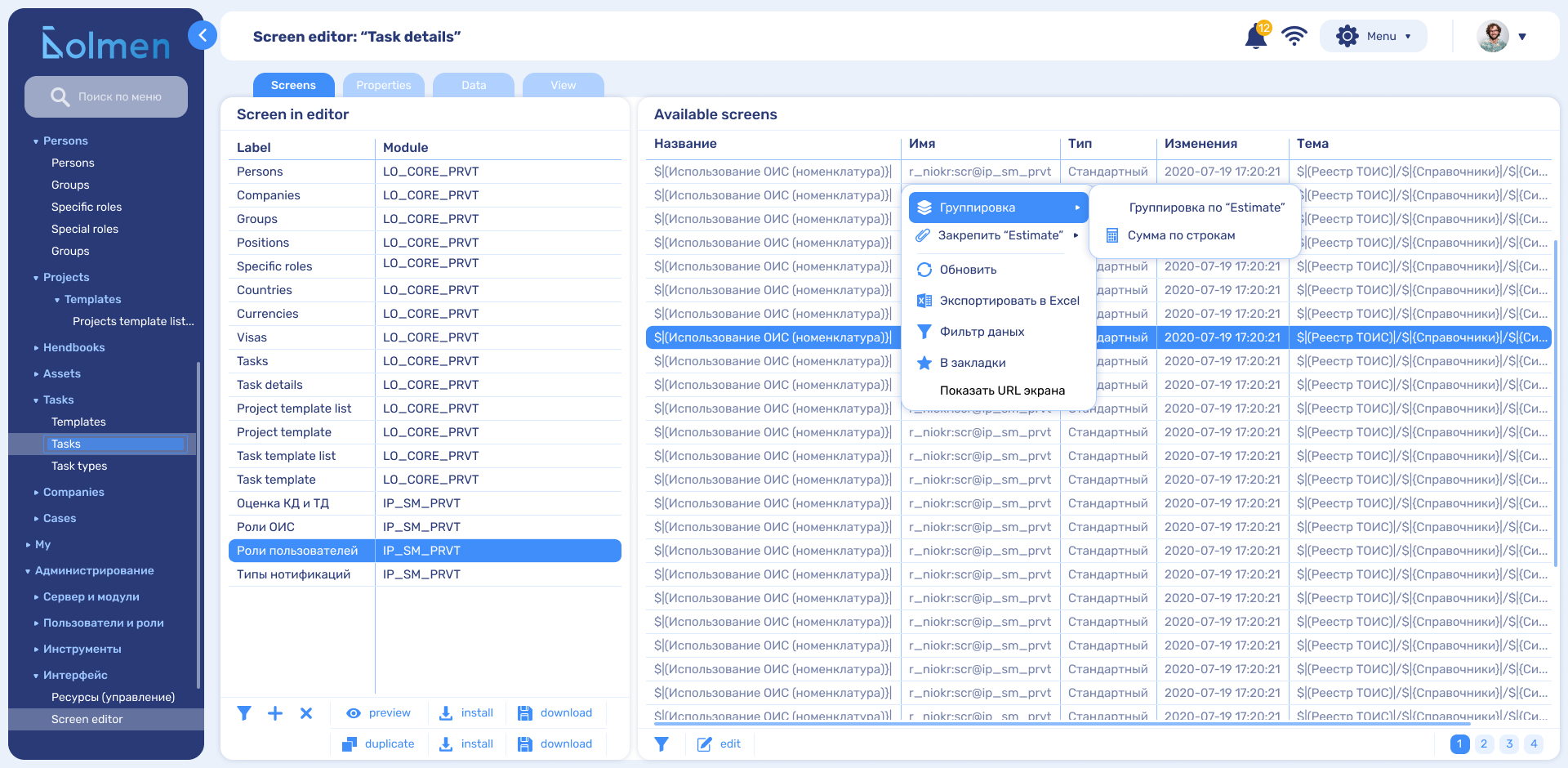
Task: Choose Показать URL экрана
Action: click(x=1002, y=391)
